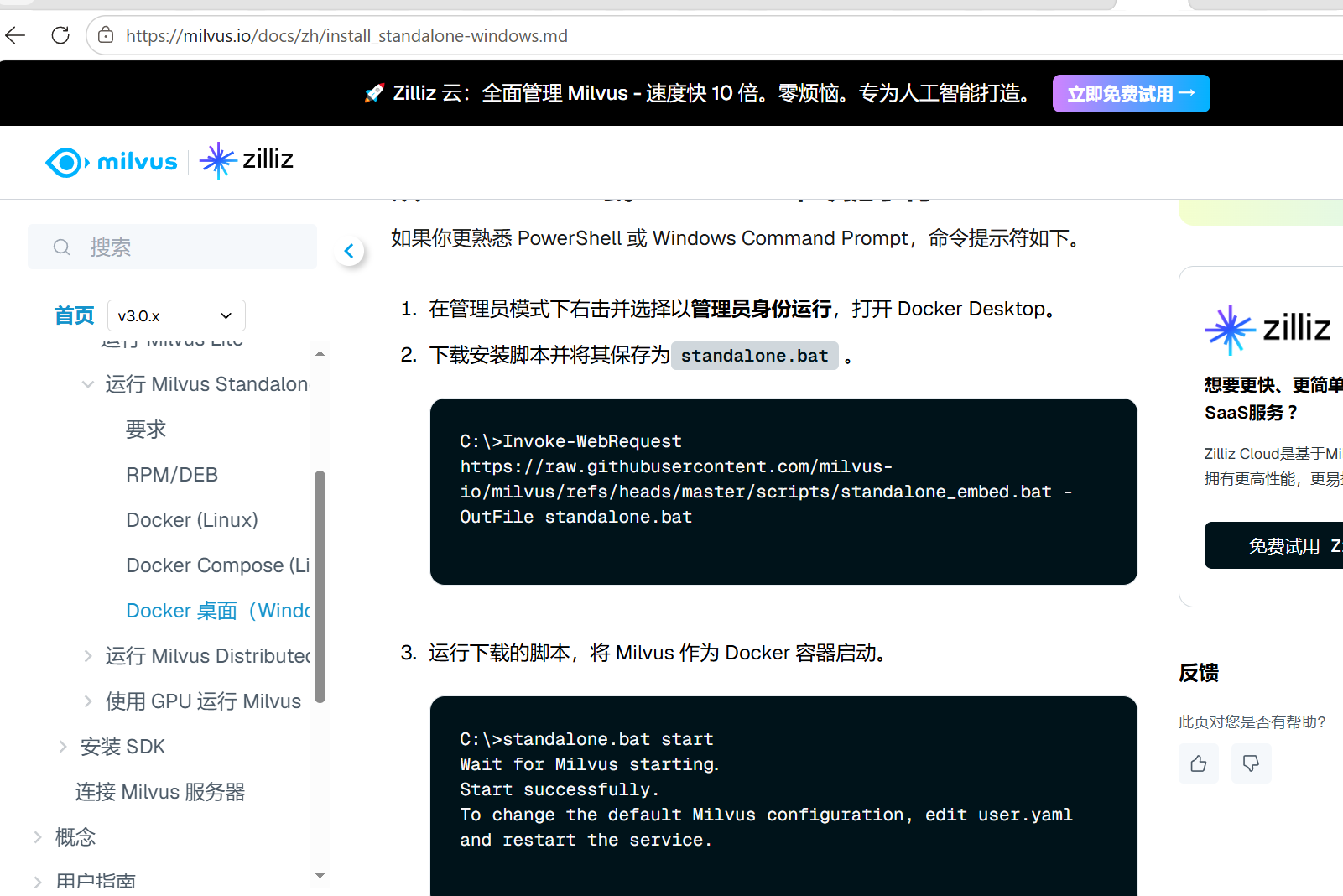Click the inline standalone.bat code label
This screenshot has width=1343, height=896.
click(x=754, y=356)
